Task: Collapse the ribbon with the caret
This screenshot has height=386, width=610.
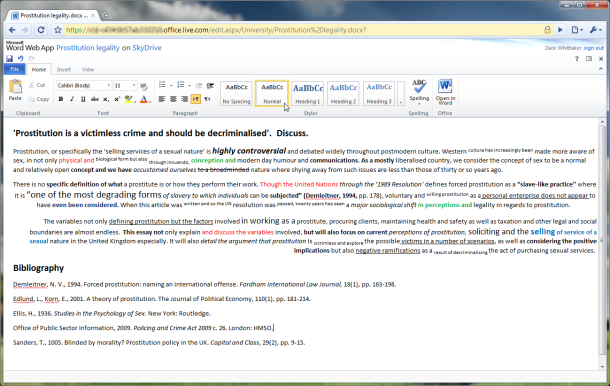Action: [601, 69]
